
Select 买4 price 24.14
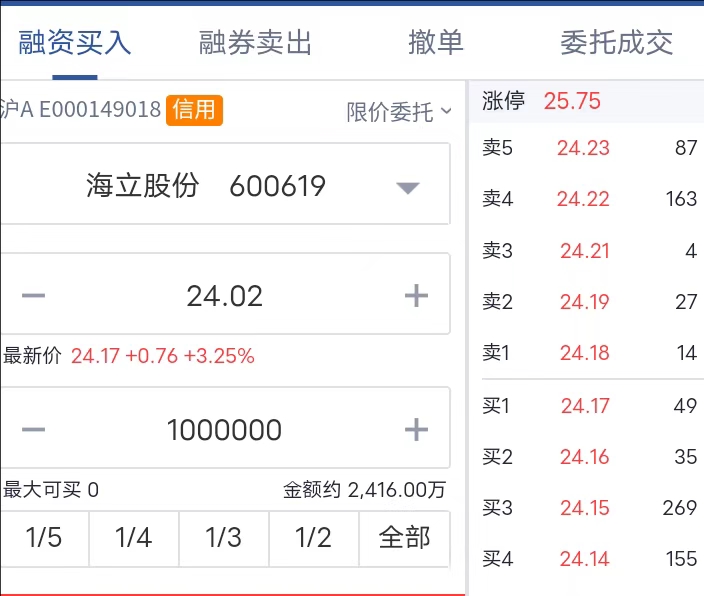(585, 559)
